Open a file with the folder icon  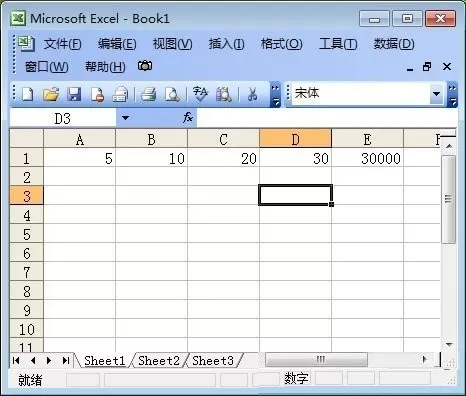pos(51,94)
